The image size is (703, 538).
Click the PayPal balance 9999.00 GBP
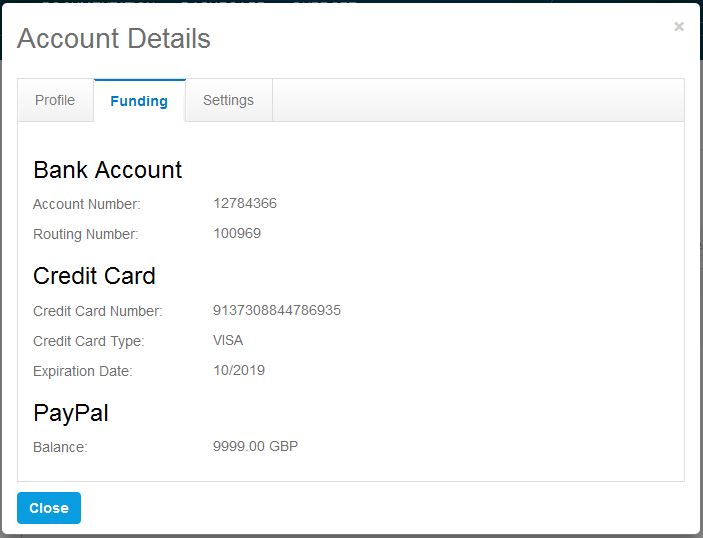(x=255, y=446)
